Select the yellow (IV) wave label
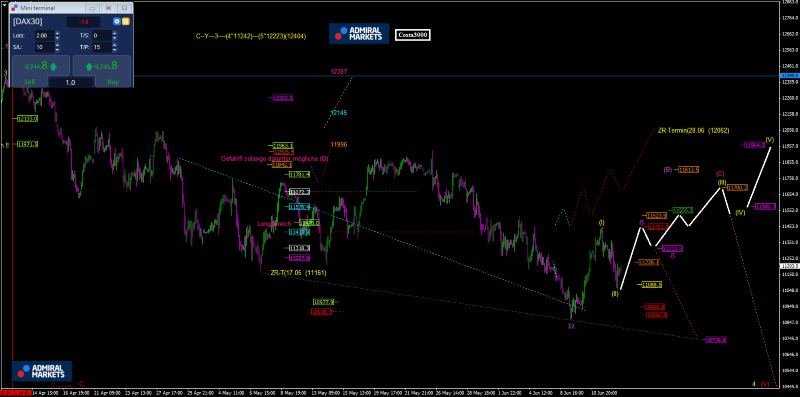The height and width of the screenshot is (397, 800). coord(741,212)
